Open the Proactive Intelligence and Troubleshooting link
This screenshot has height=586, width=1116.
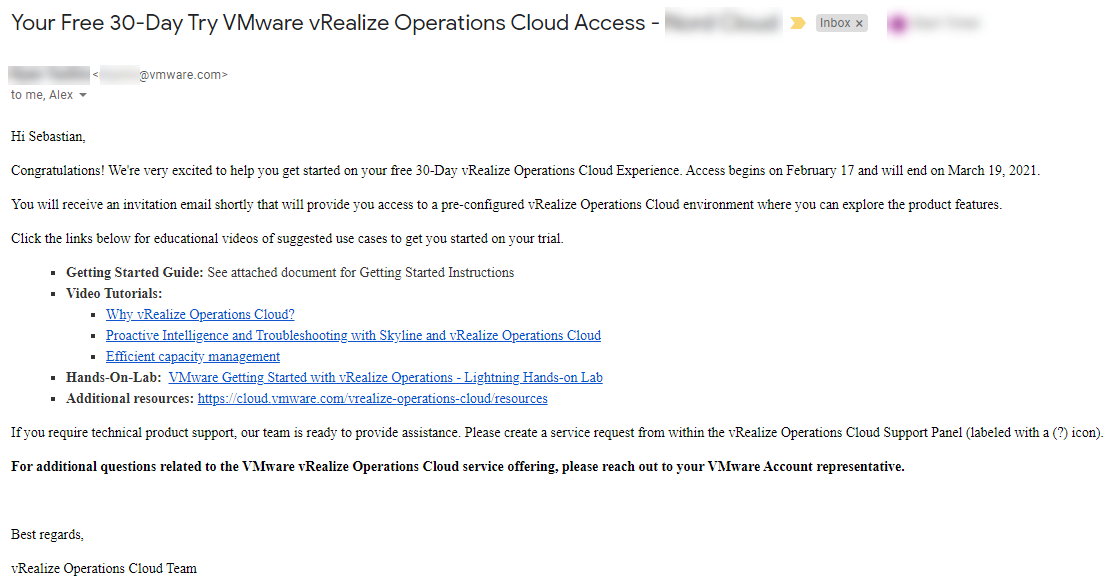pos(353,335)
